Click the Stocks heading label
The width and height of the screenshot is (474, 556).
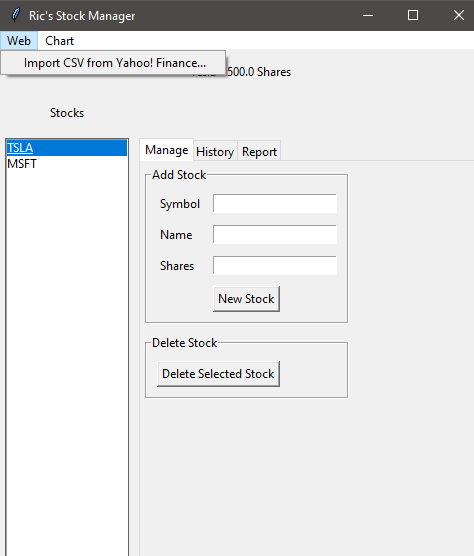(x=67, y=113)
